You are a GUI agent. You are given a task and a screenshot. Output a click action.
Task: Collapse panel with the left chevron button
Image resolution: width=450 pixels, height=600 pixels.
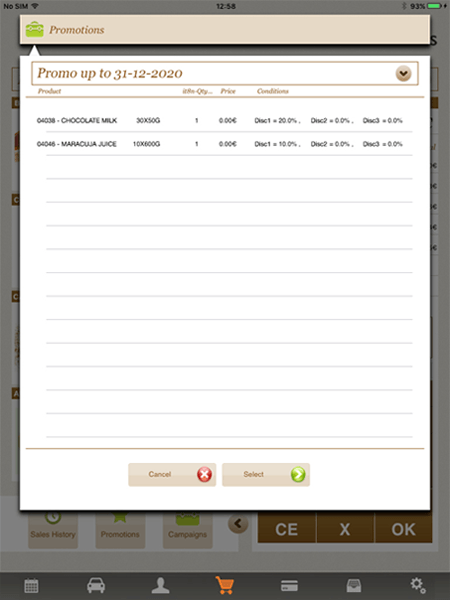click(238, 523)
